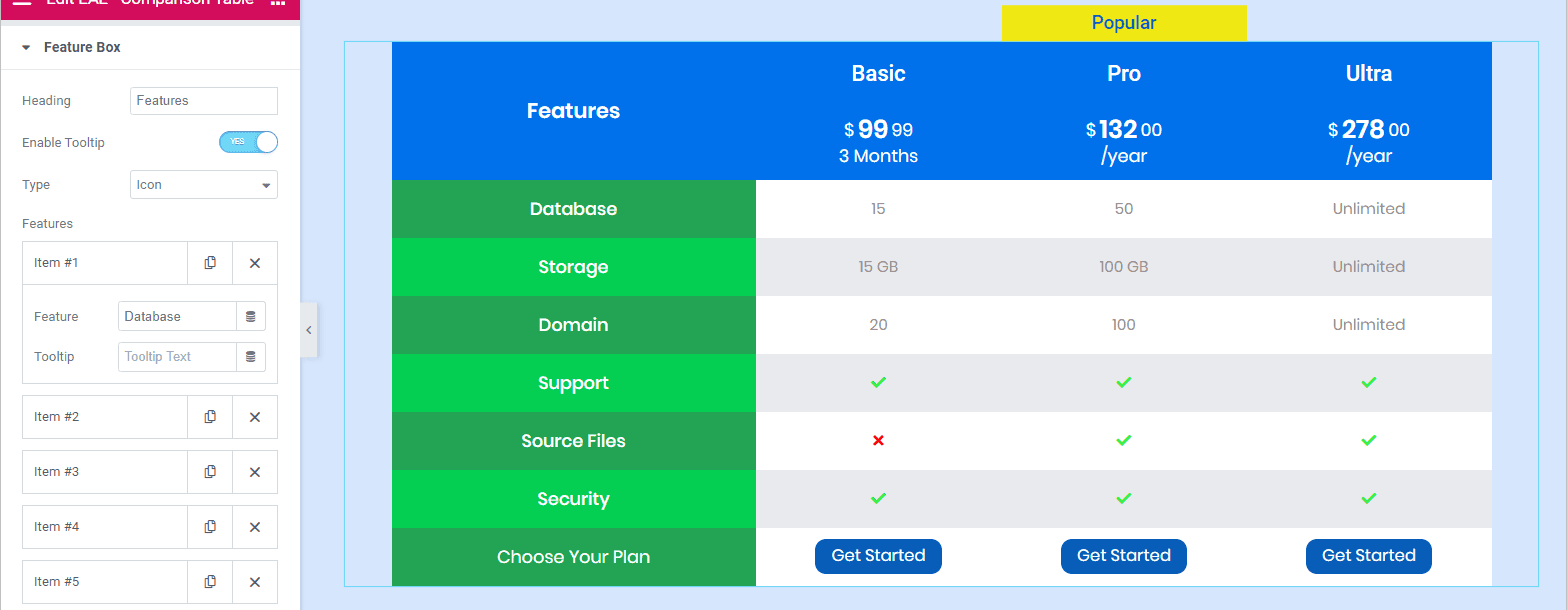Click the 100 GB storage cell

tap(1124, 267)
